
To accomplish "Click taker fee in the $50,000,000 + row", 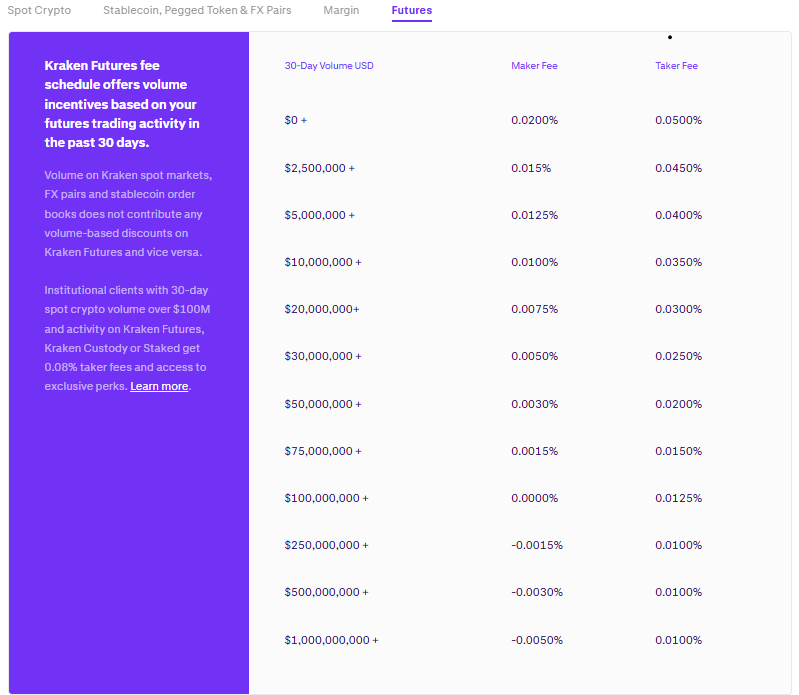I will coord(679,404).
